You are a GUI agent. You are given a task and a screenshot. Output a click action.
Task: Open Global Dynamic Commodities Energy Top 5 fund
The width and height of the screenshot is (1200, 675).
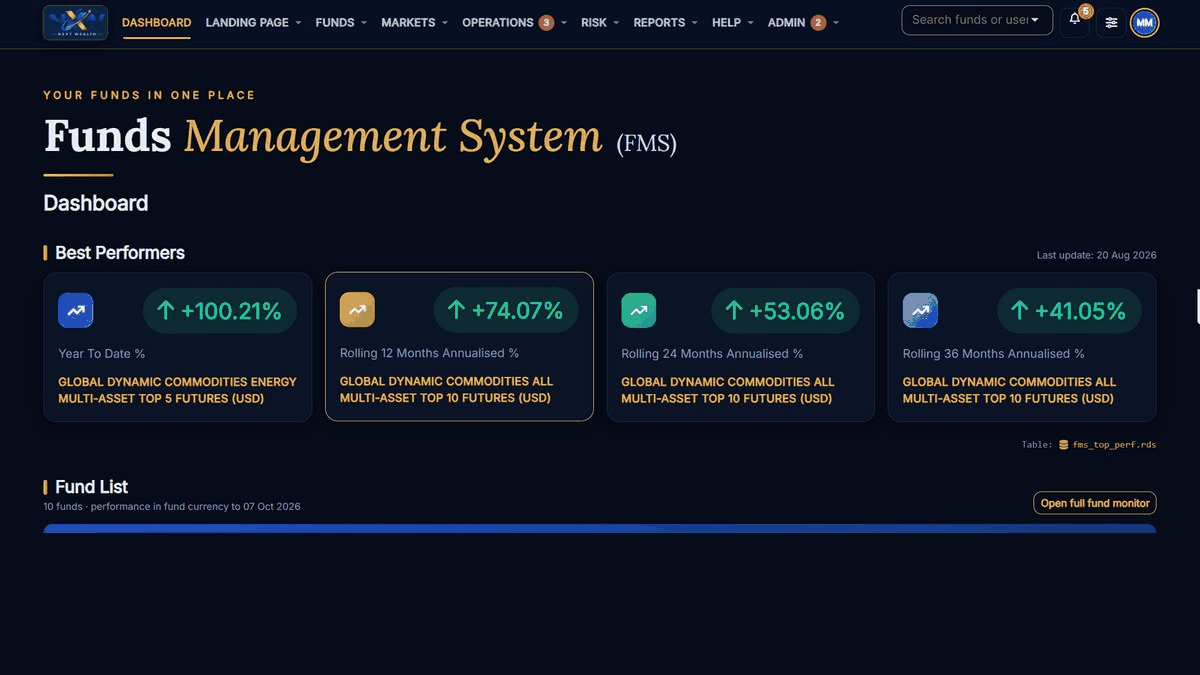pyautogui.click(x=177, y=390)
